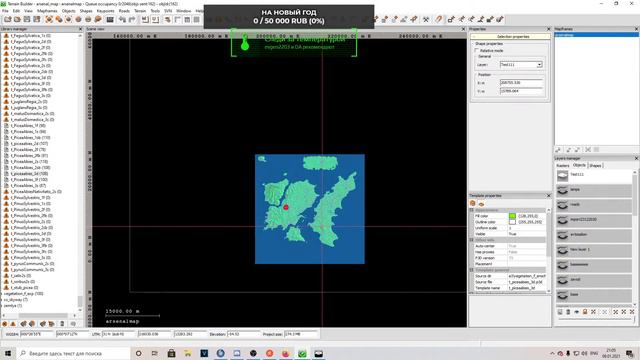Click the Fill color green swatch

pyautogui.click(x=512, y=216)
